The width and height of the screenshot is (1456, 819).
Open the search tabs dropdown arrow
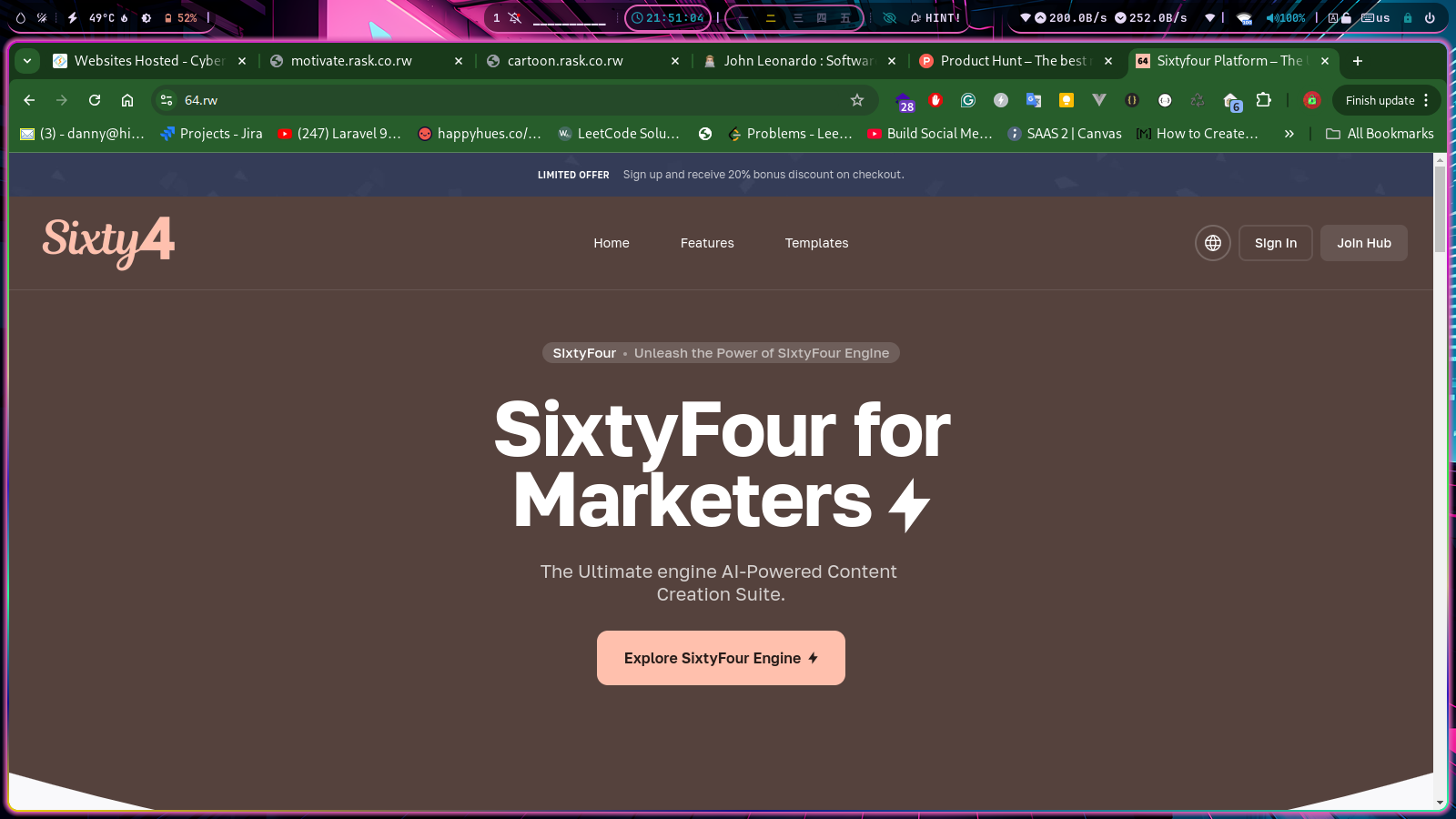[x=27, y=61]
